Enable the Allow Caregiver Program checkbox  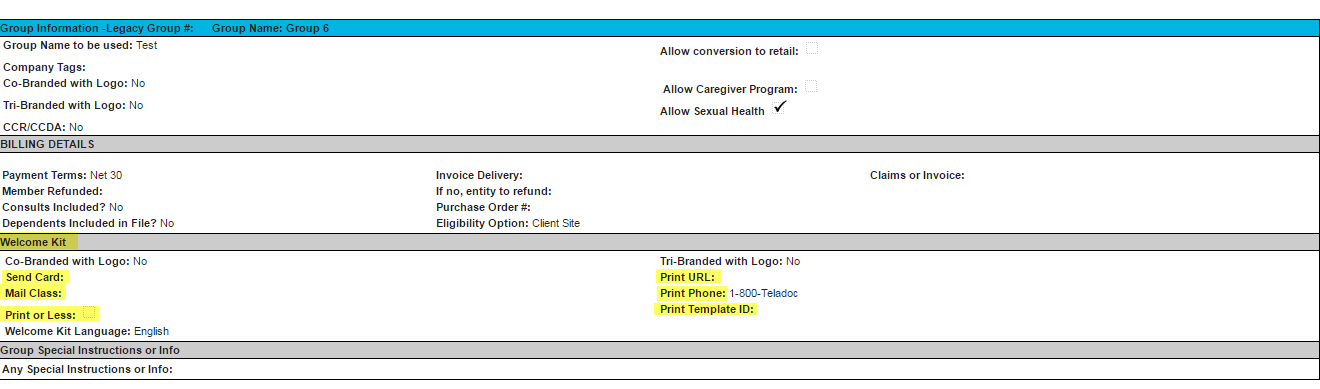click(811, 87)
